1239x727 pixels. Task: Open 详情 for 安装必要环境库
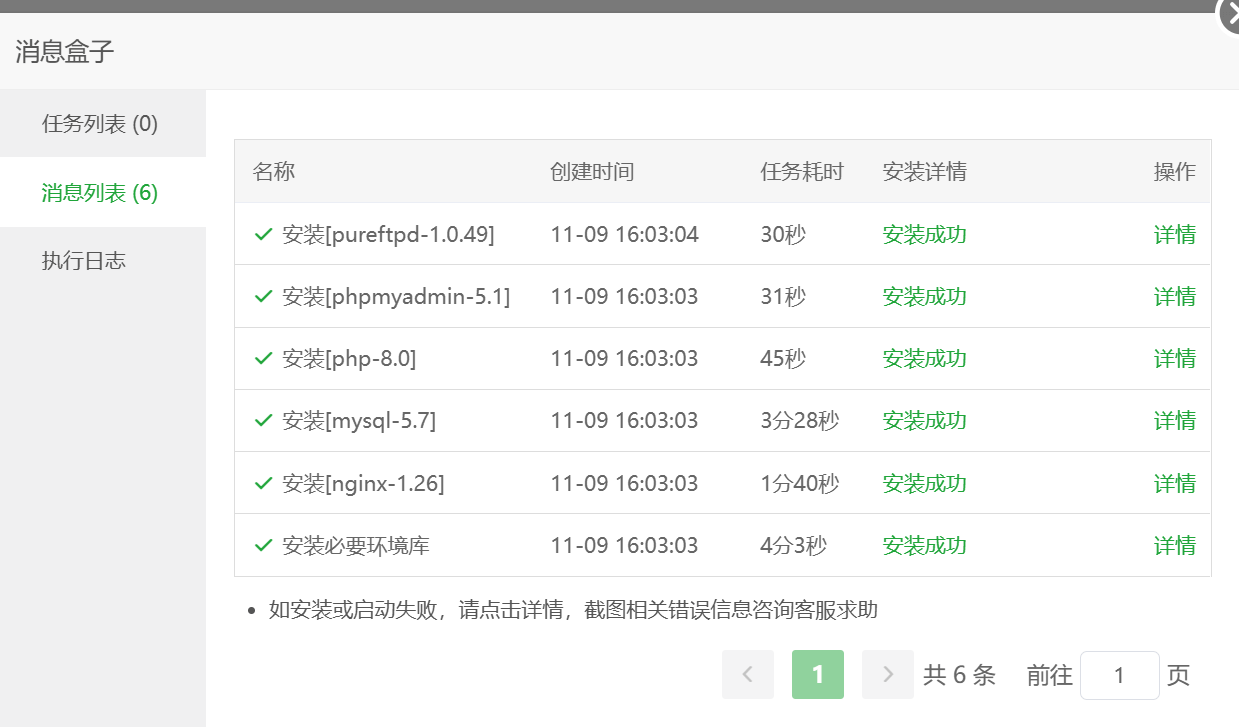[x=1174, y=545]
